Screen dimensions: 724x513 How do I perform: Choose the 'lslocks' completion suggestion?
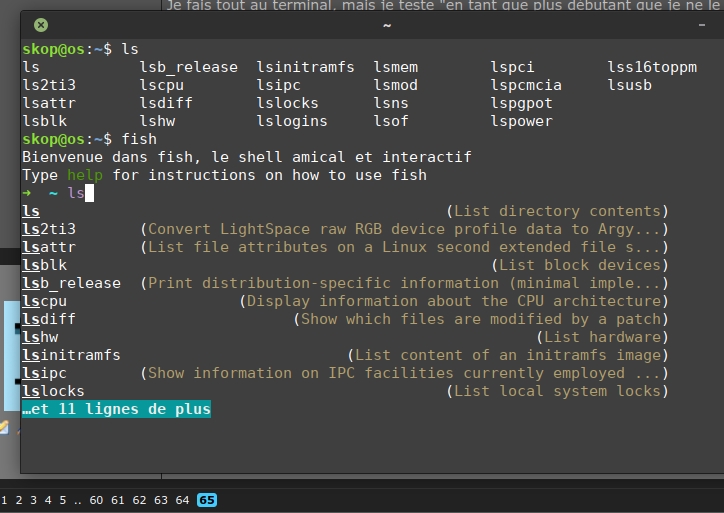tap(53, 391)
